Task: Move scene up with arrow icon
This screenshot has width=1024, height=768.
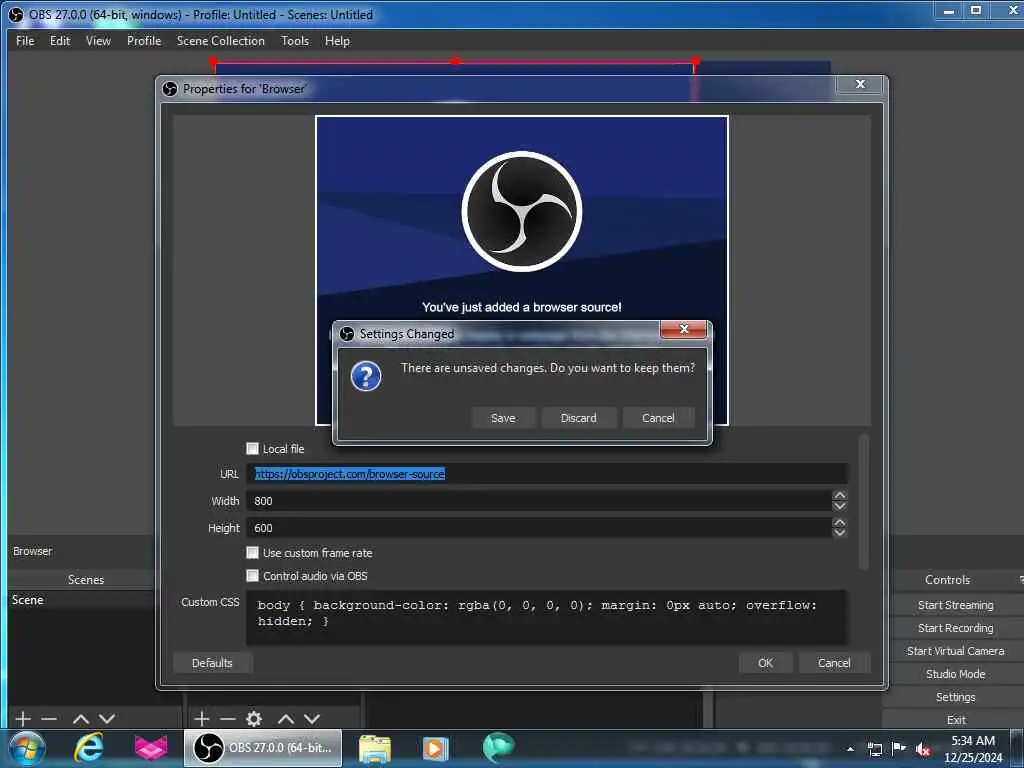Action: coord(80,719)
